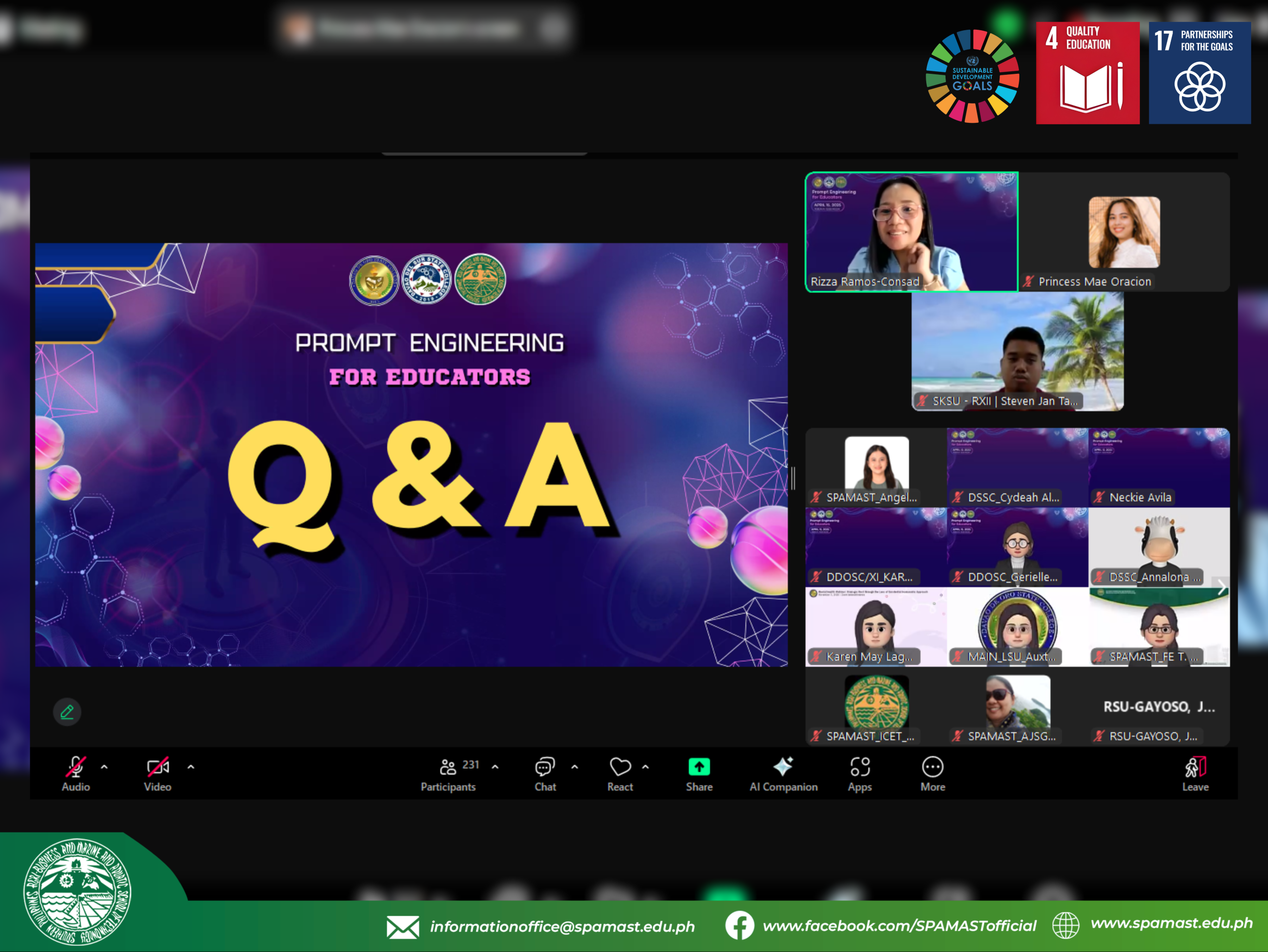This screenshot has height=952, width=1268.
Task: Click the React heart icon
Action: tap(620, 767)
